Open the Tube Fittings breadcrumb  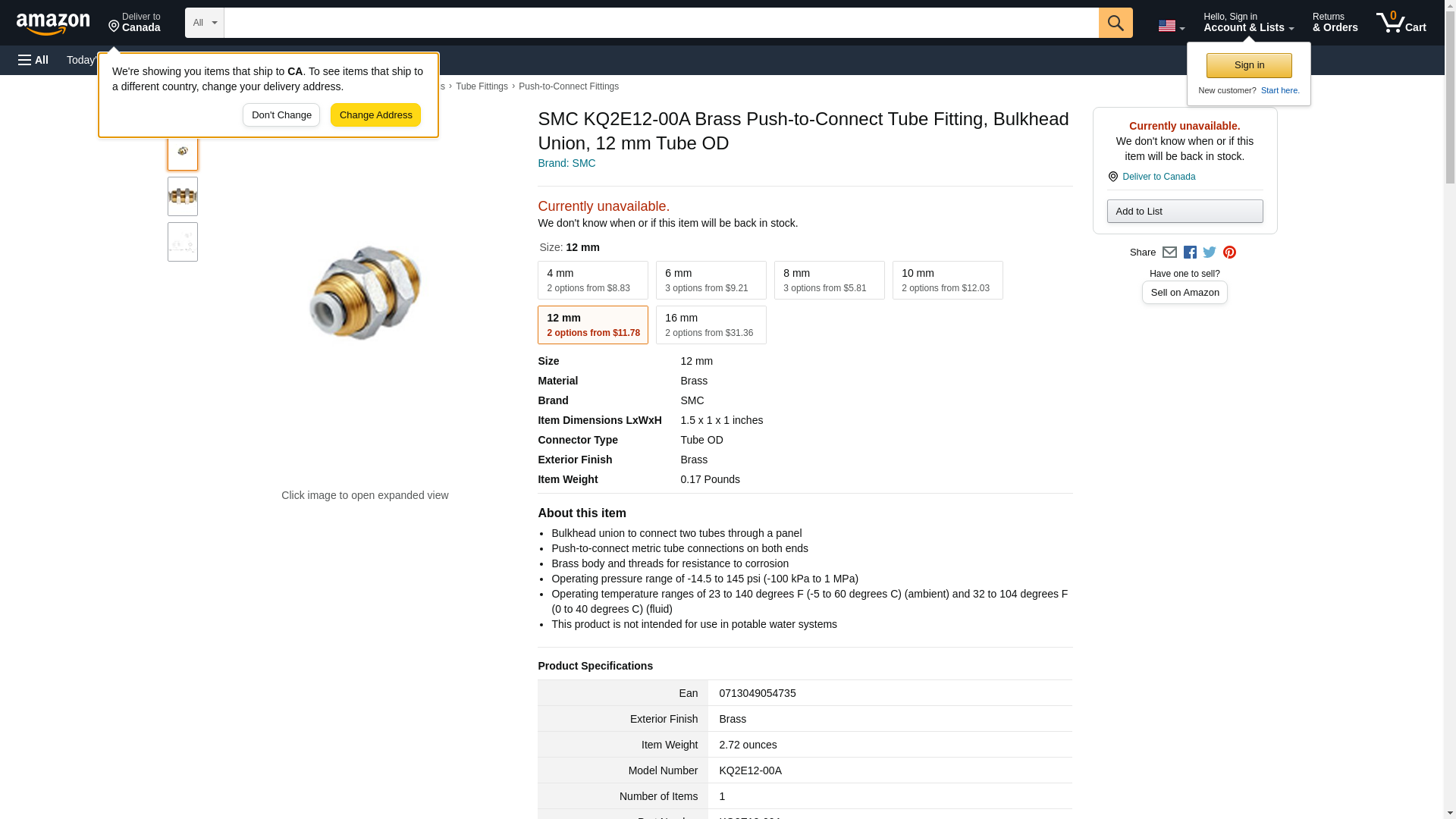tap(482, 86)
